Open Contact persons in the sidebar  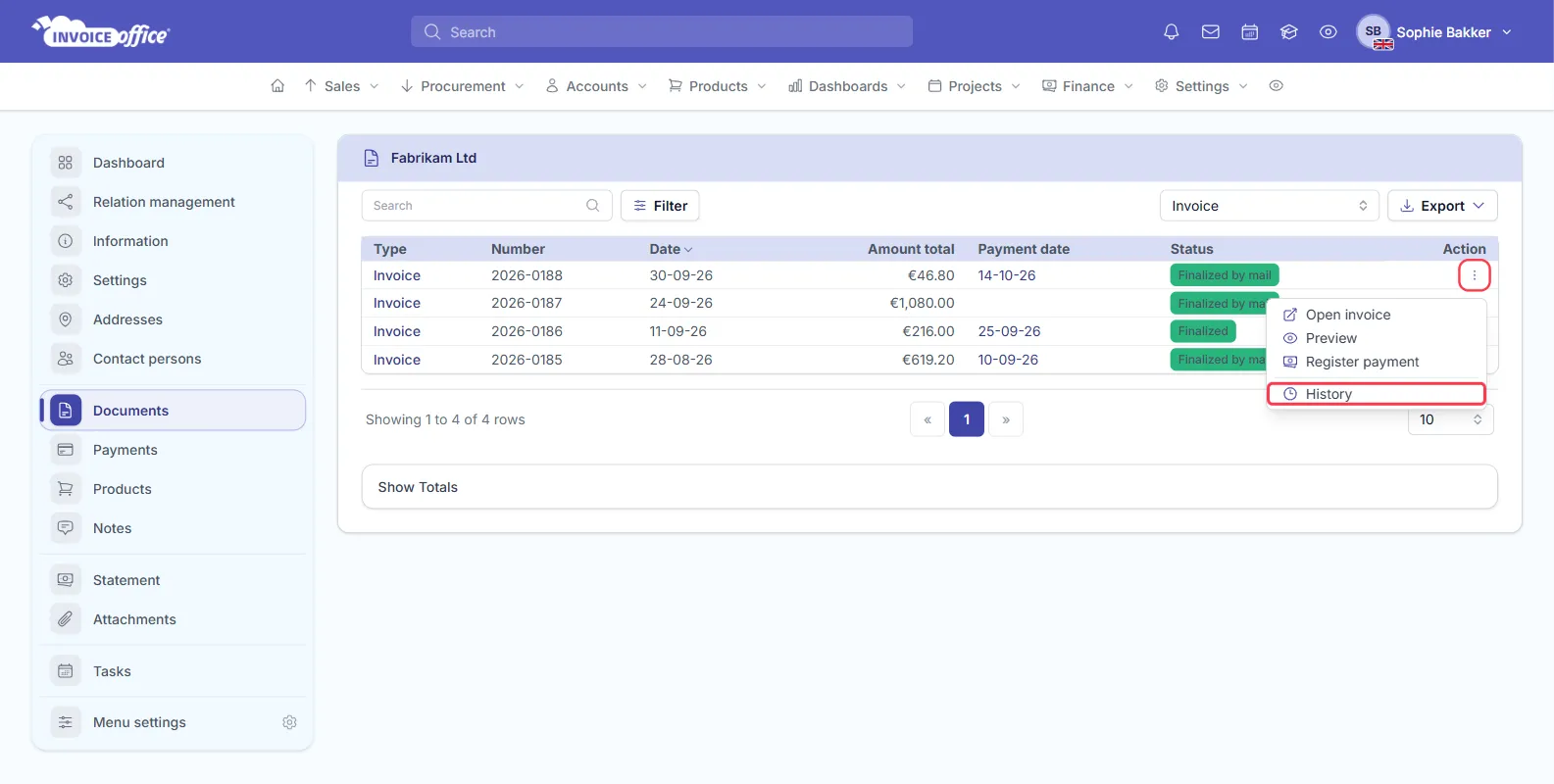(x=173, y=359)
